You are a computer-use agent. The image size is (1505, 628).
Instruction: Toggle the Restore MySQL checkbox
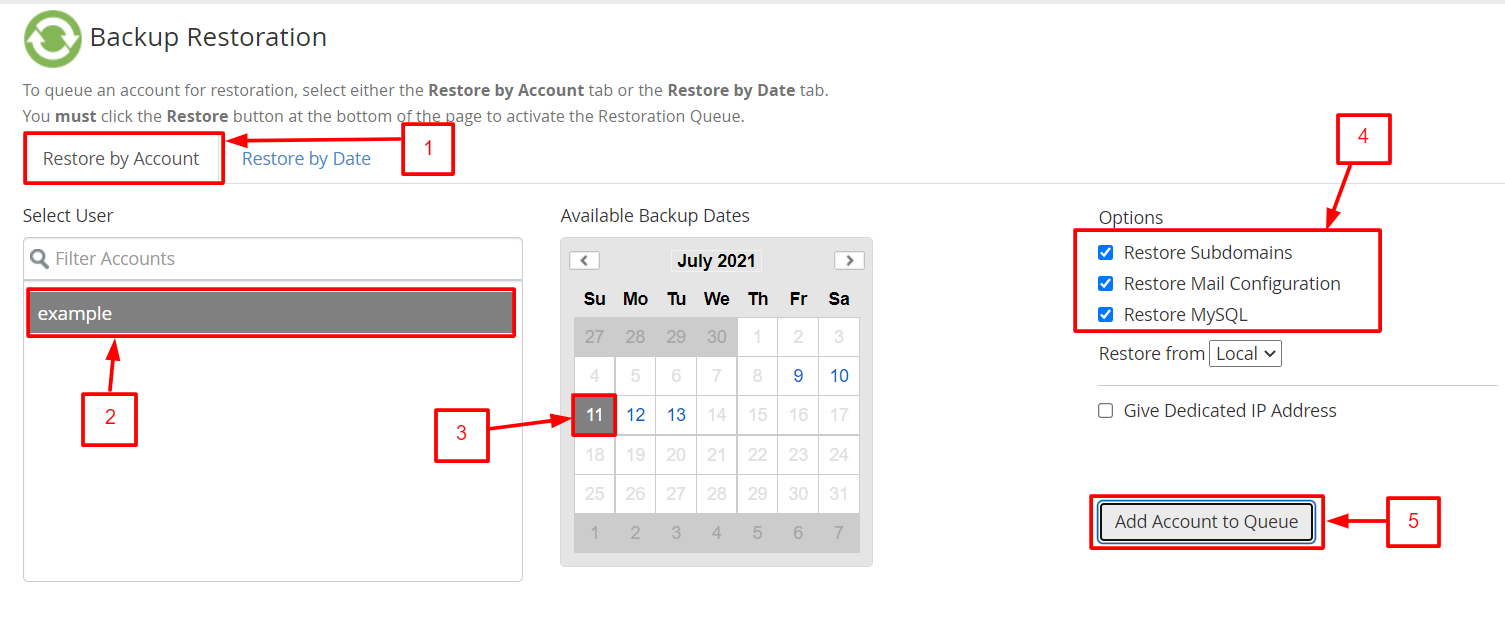1105,315
